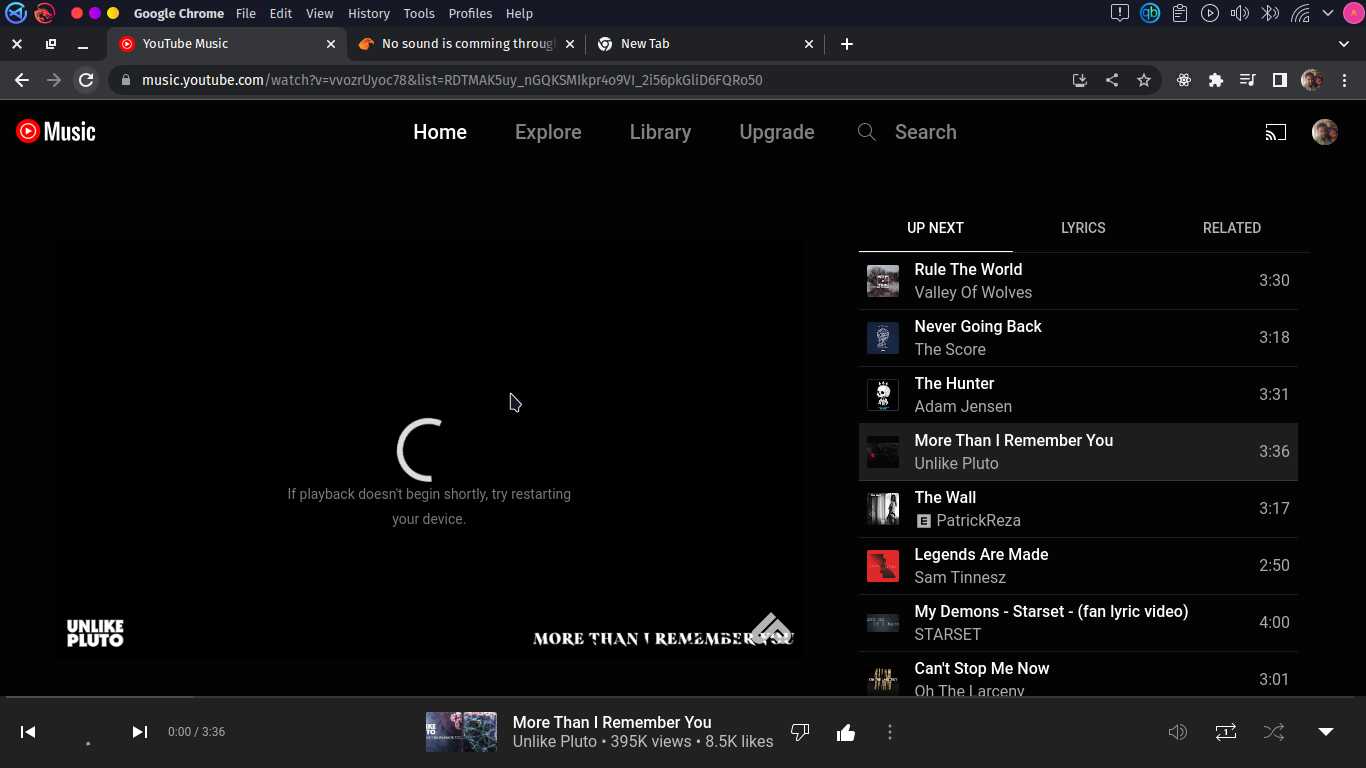Expand the system tray chevron
Viewport: 1366px width, 768px height.
click(1327, 14)
